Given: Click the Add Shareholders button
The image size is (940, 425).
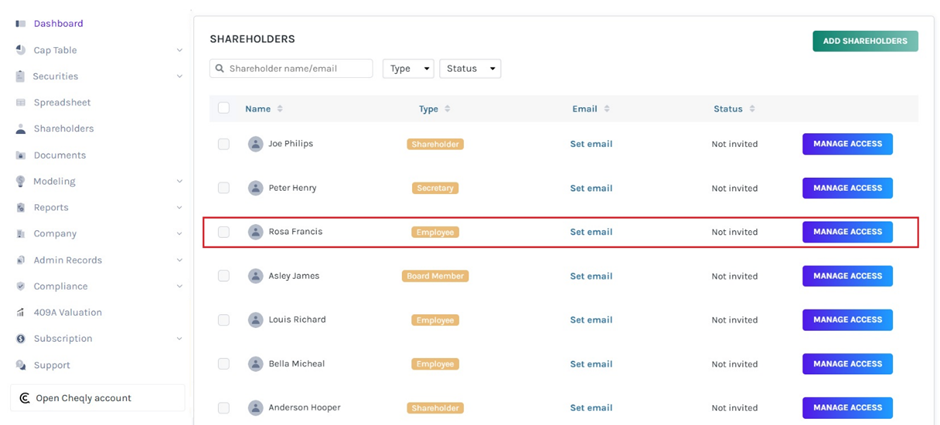Looking at the screenshot, I should [864, 41].
